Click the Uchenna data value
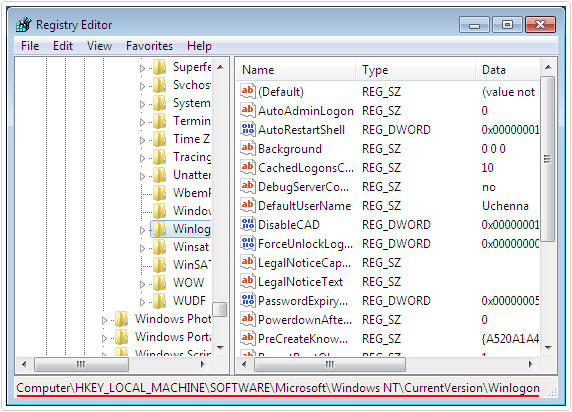 click(505, 206)
